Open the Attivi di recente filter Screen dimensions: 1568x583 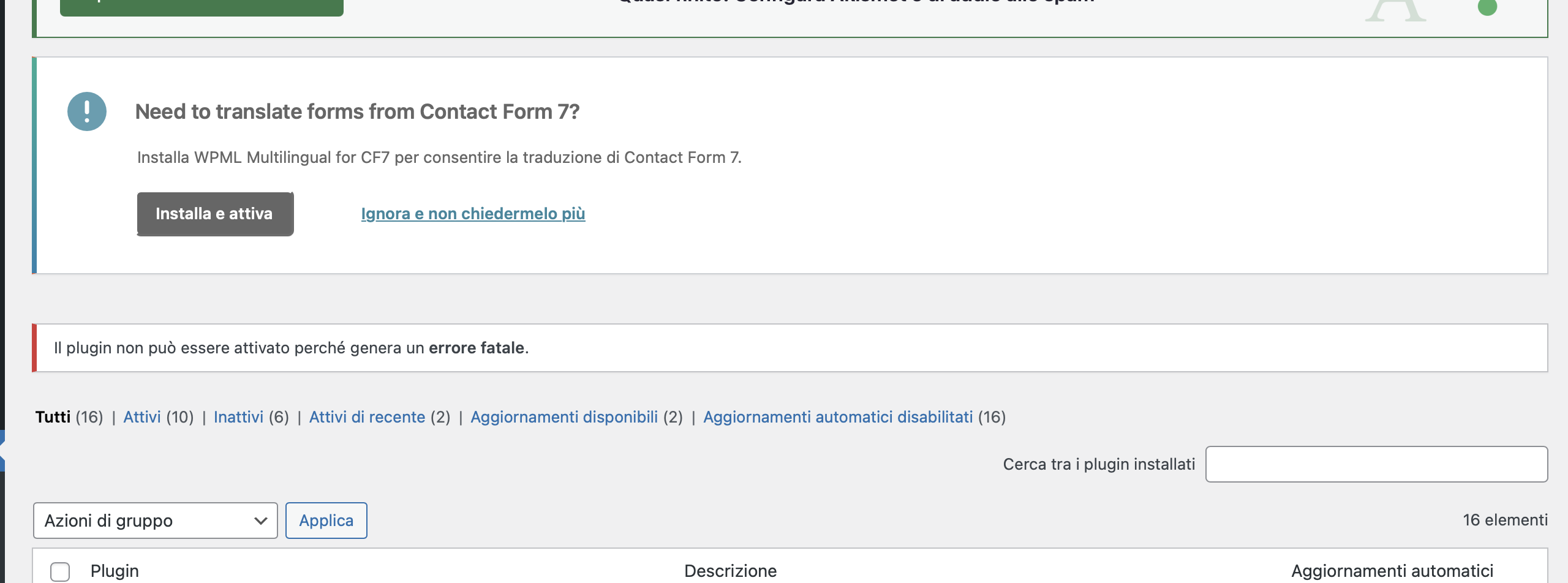click(x=367, y=417)
